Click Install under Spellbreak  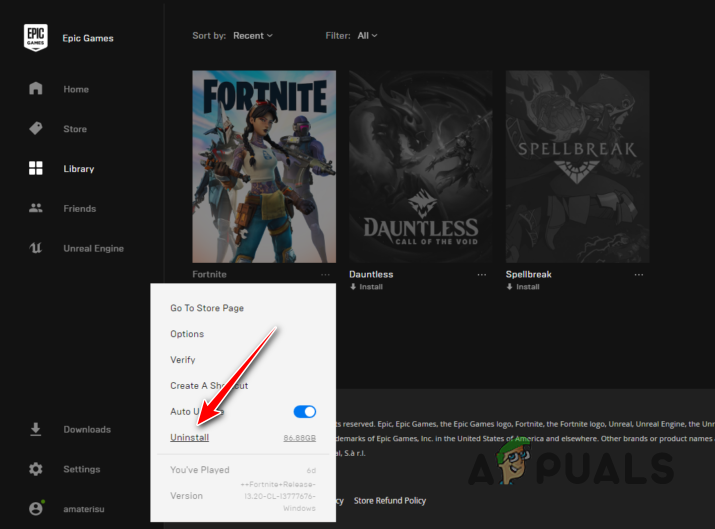(x=528, y=287)
